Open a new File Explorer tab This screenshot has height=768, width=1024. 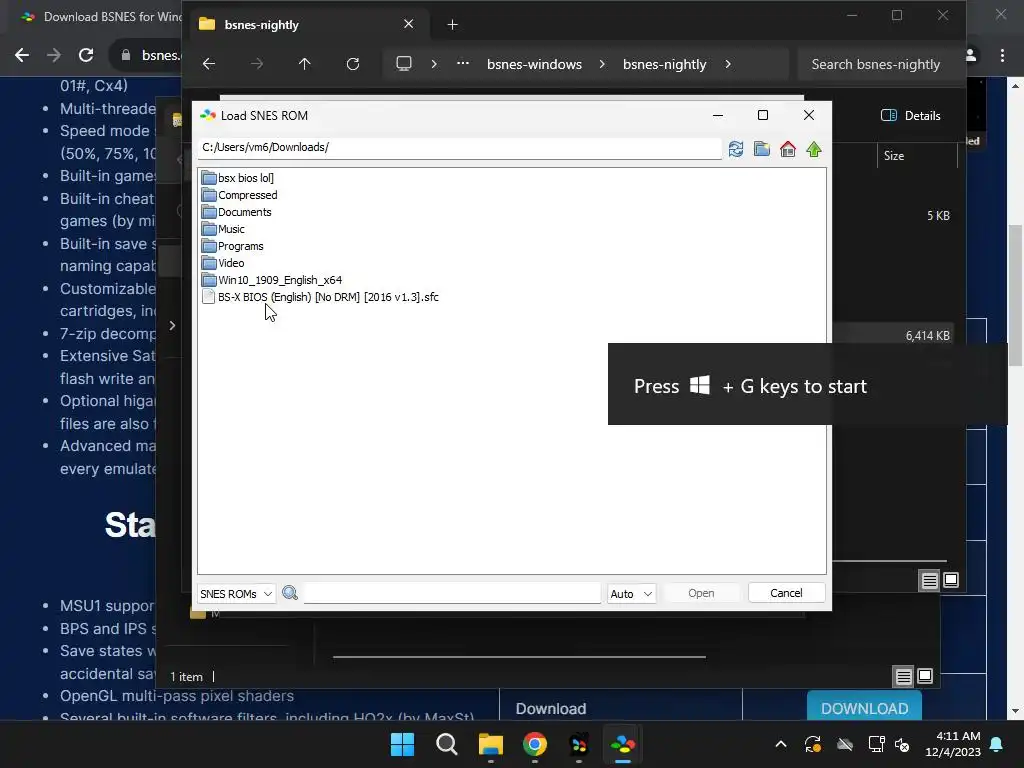pyautogui.click(x=453, y=25)
